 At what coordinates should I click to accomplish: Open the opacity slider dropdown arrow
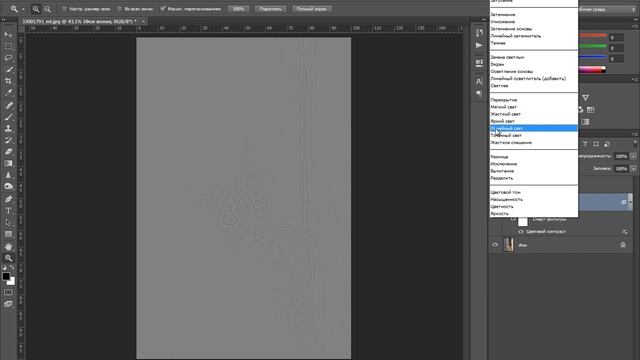coord(633,156)
